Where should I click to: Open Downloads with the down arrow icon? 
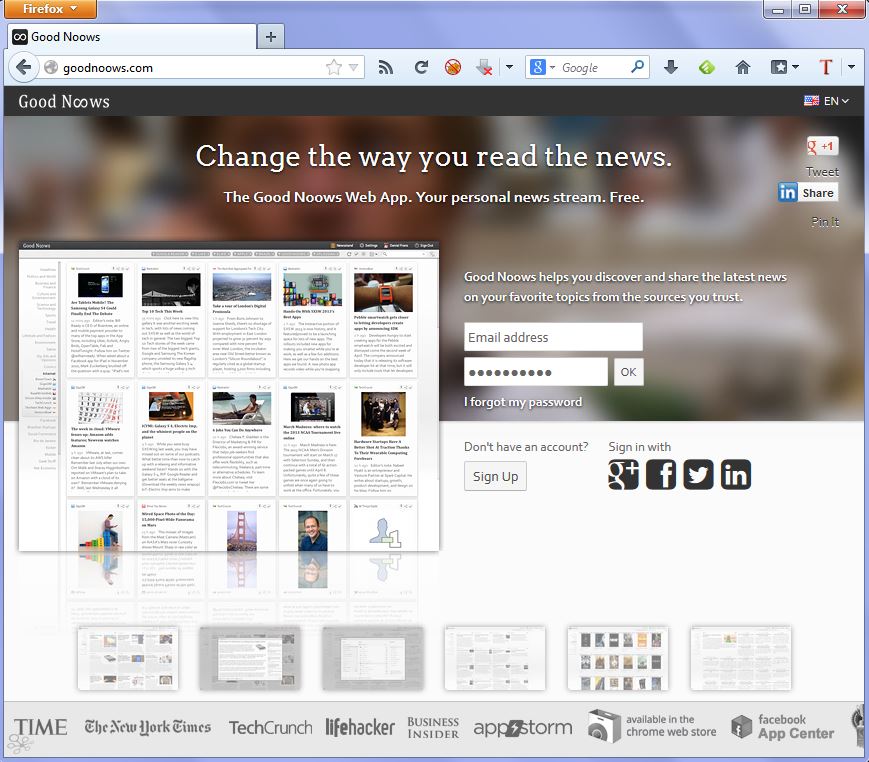pyautogui.click(x=671, y=68)
